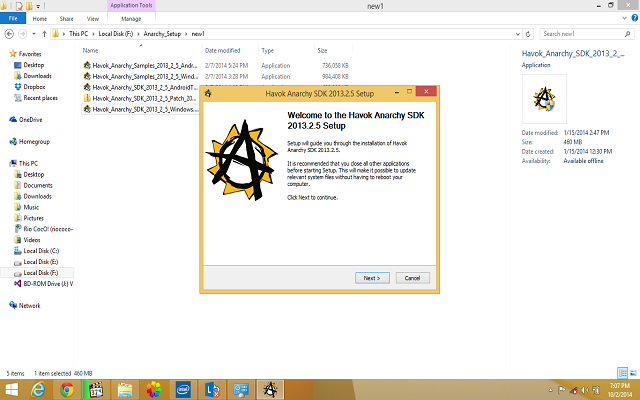Viewport: 640px width, 400px height.
Task: Open Lync icon on taskbar
Action: [212, 390]
